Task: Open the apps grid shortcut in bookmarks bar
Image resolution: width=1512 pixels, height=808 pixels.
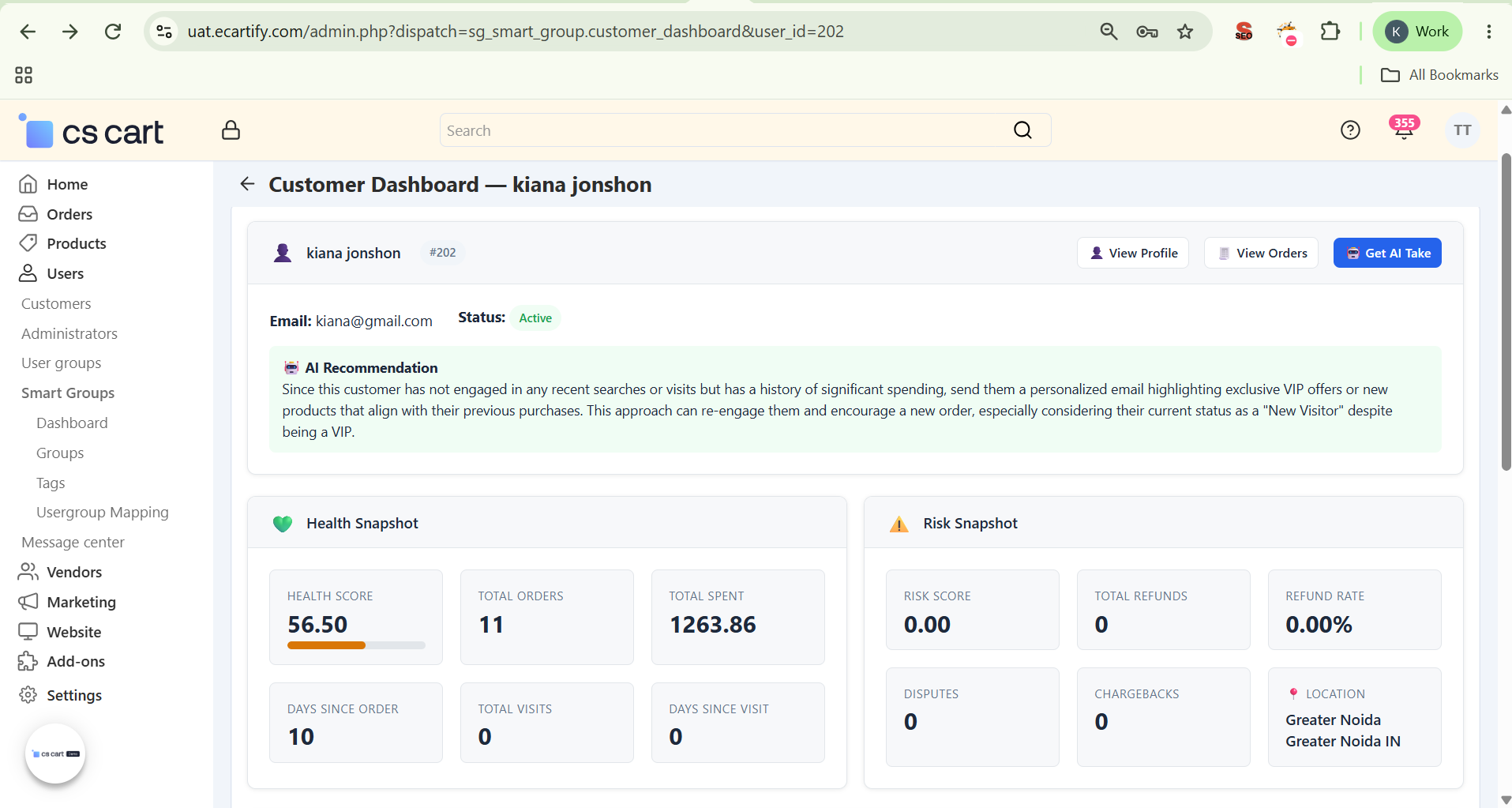Action: click(x=24, y=75)
